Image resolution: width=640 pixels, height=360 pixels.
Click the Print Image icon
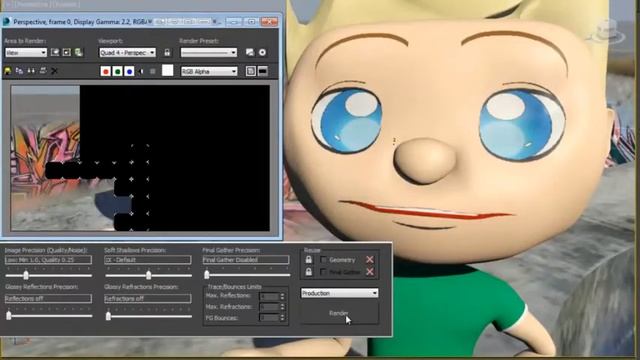coord(43,71)
